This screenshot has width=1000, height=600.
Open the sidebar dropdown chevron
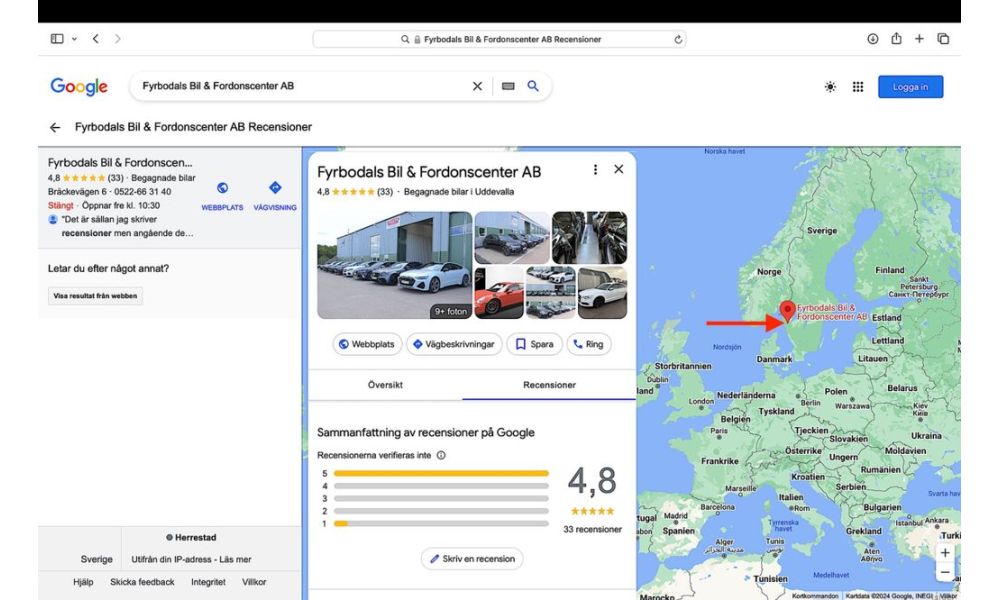[75, 39]
